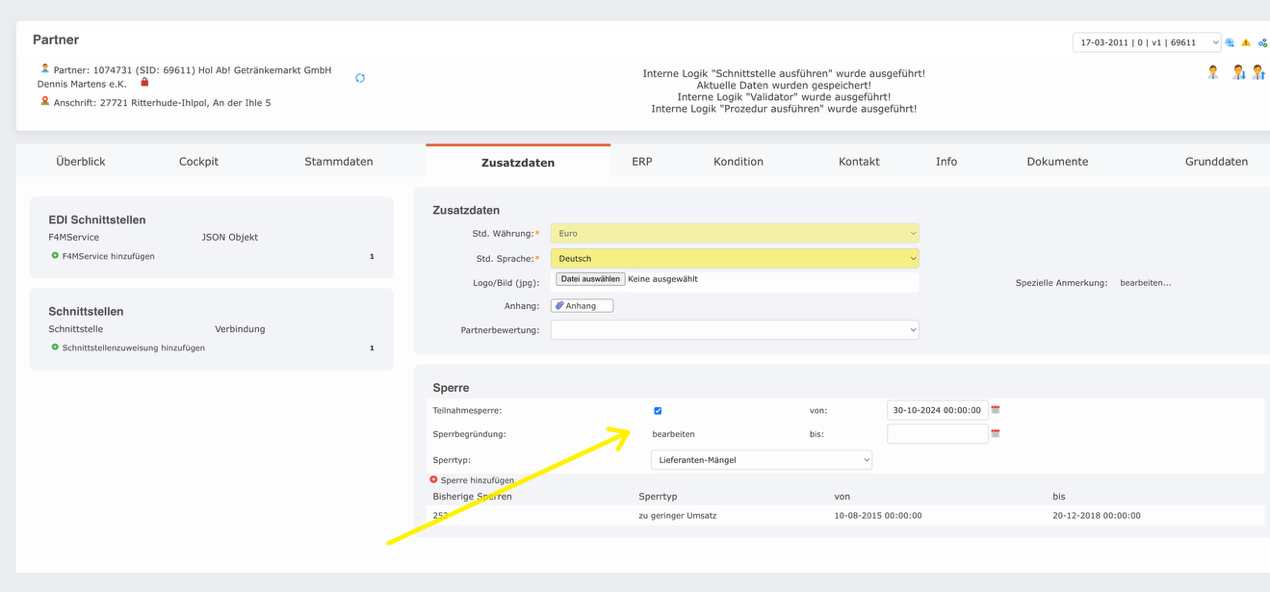This screenshot has width=1270, height=592.
Task: Open the warning triangle icon top right
Action: 1245,42
